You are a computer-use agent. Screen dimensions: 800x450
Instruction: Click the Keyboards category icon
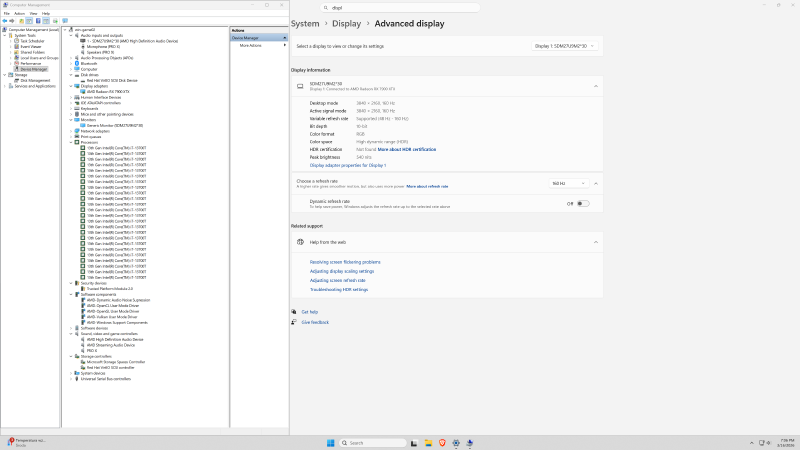coord(77,108)
